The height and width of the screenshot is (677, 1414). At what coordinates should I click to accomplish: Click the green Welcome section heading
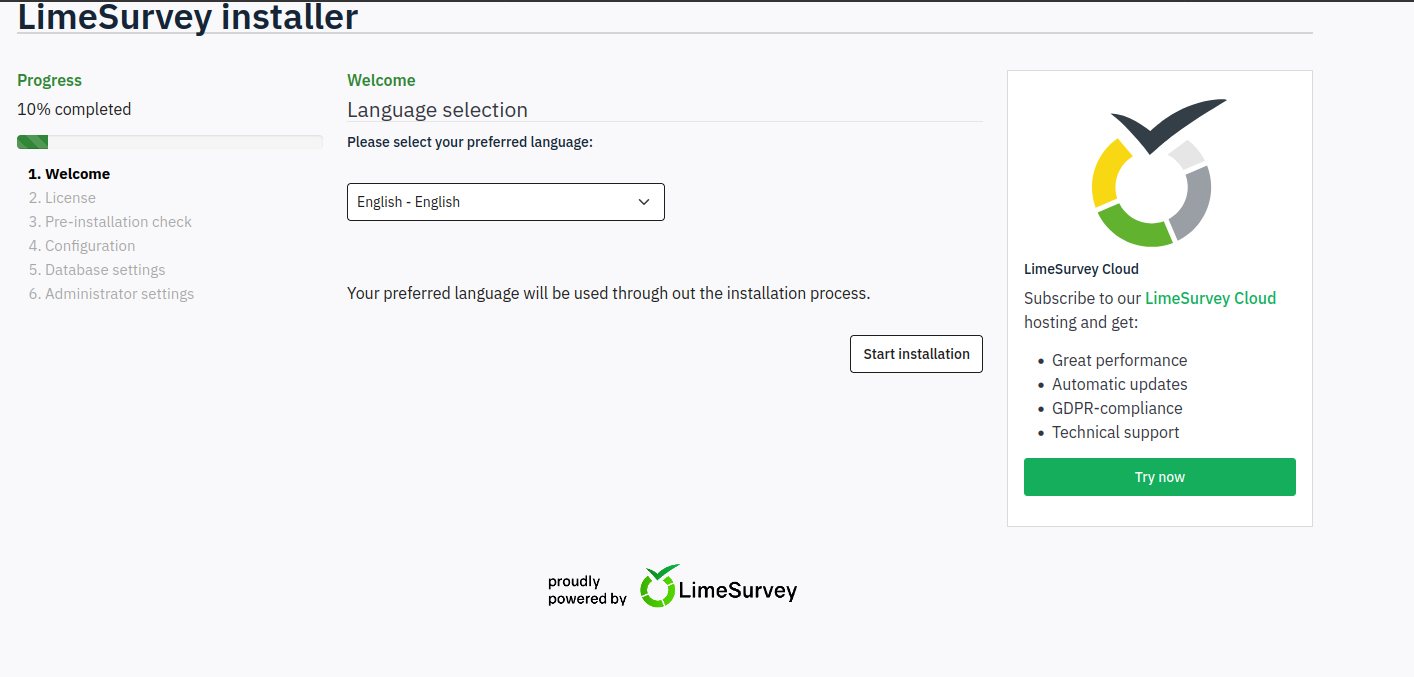(381, 80)
